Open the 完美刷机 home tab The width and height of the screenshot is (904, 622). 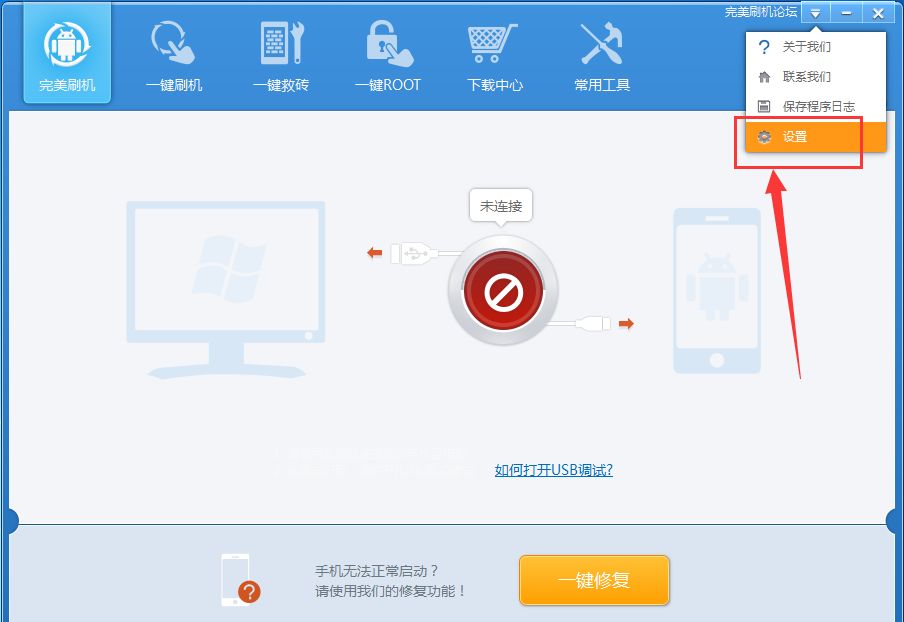67,53
